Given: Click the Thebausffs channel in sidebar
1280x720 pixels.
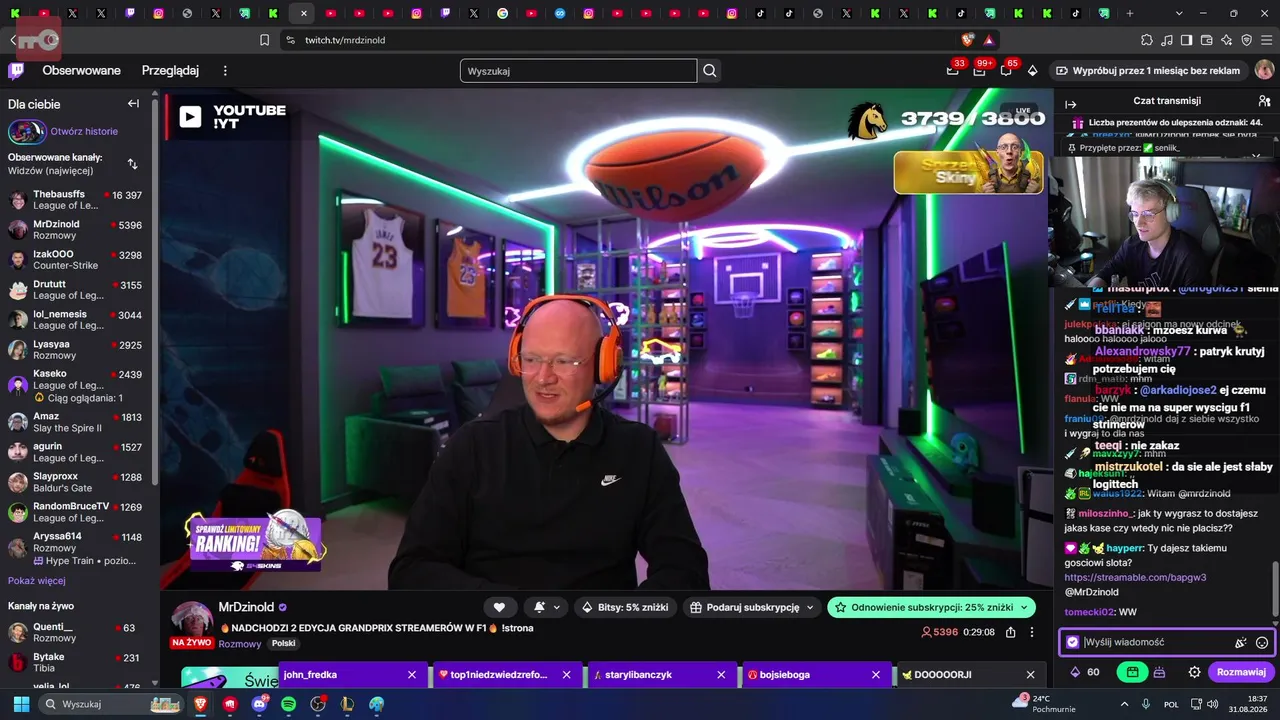Looking at the screenshot, I should point(76,200).
